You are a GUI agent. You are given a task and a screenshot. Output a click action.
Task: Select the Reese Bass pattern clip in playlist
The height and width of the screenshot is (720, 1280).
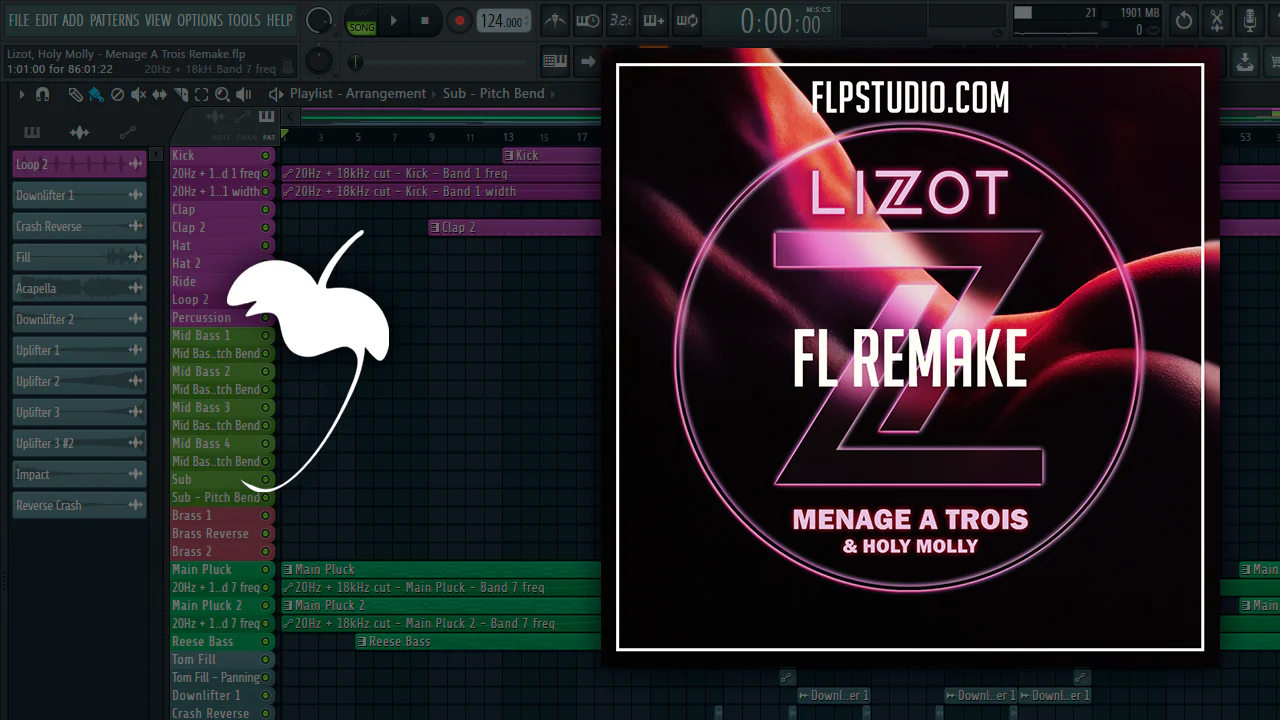pos(478,642)
